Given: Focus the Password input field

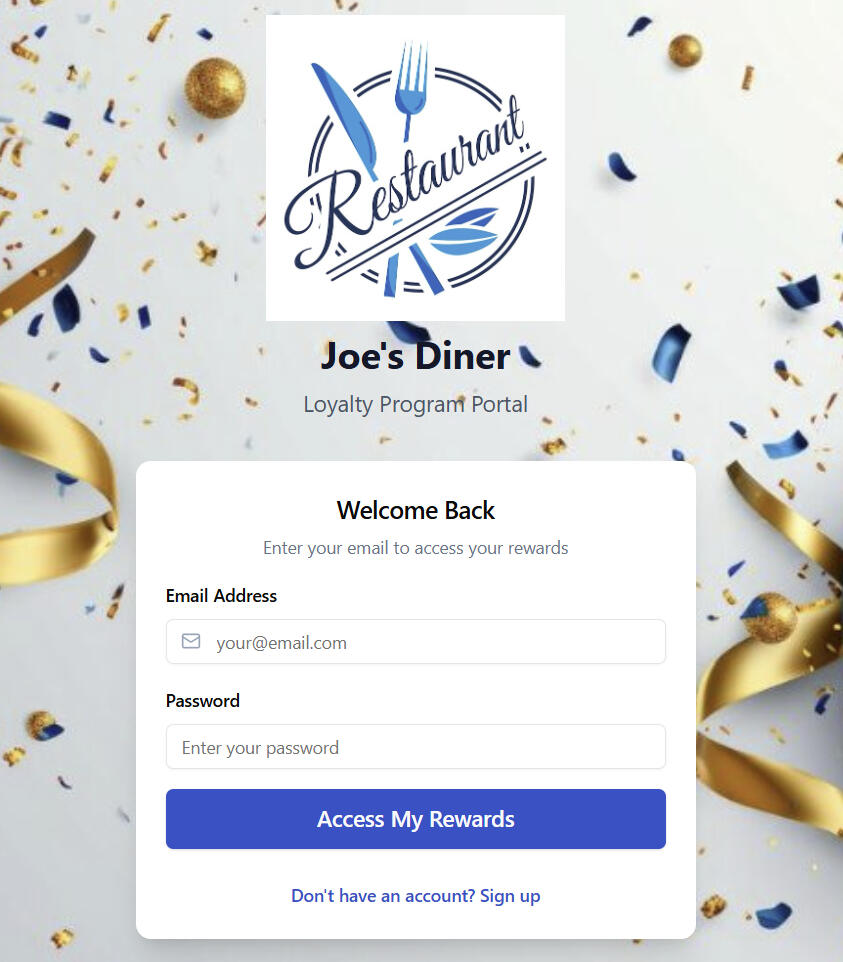Looking at the screenshot, I should click(x=415, y=747).
